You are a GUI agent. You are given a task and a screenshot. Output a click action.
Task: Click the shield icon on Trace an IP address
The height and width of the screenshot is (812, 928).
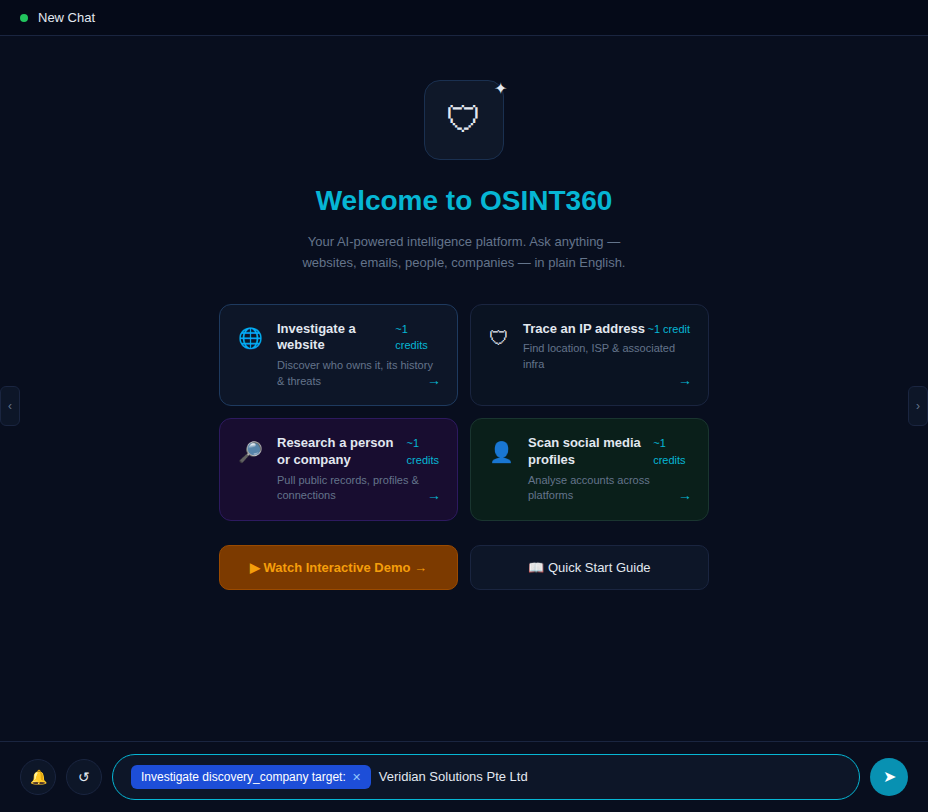coord(498,338)
